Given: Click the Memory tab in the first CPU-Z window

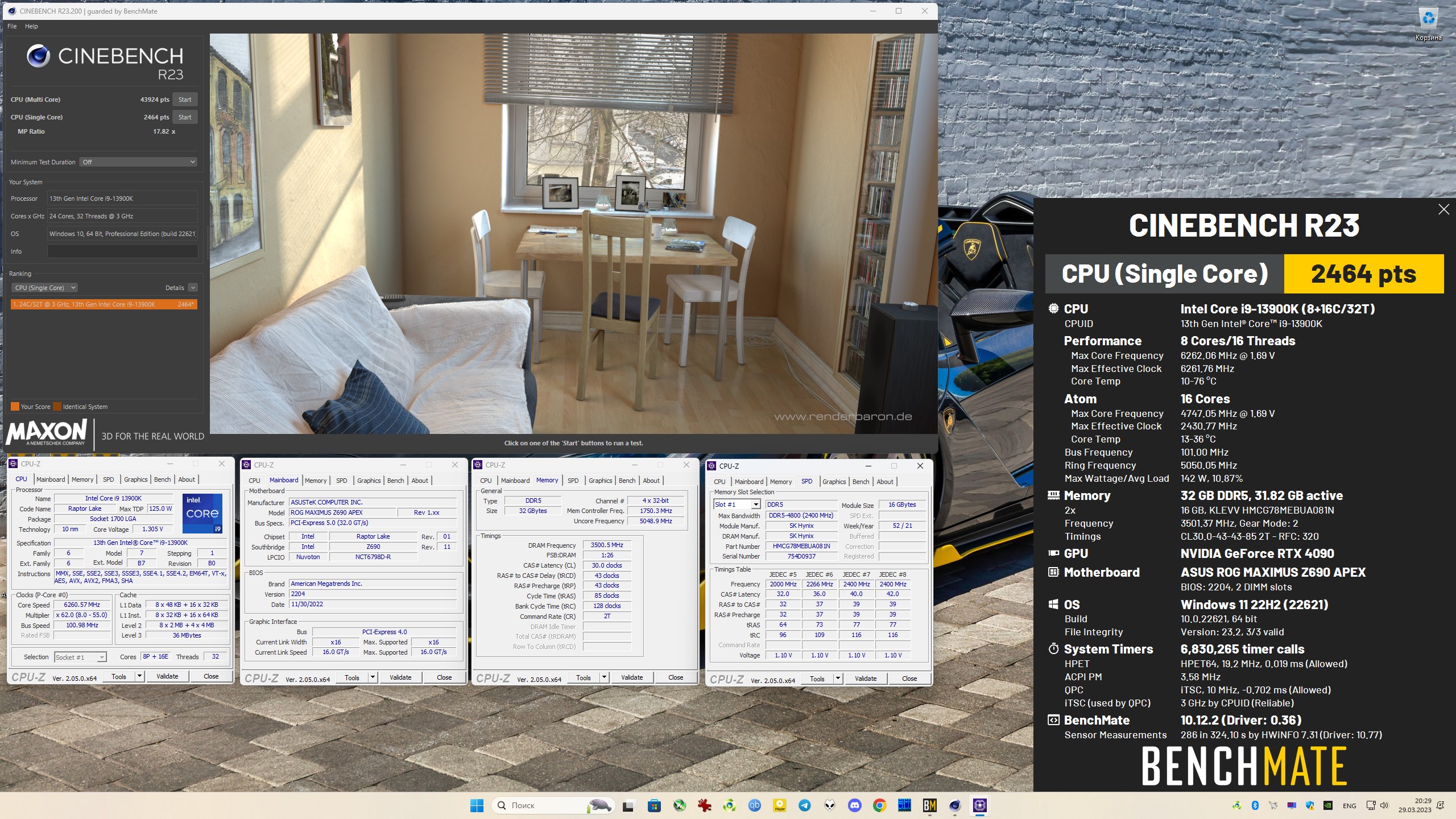Looking at the screenshot, I should coord(82,479).
